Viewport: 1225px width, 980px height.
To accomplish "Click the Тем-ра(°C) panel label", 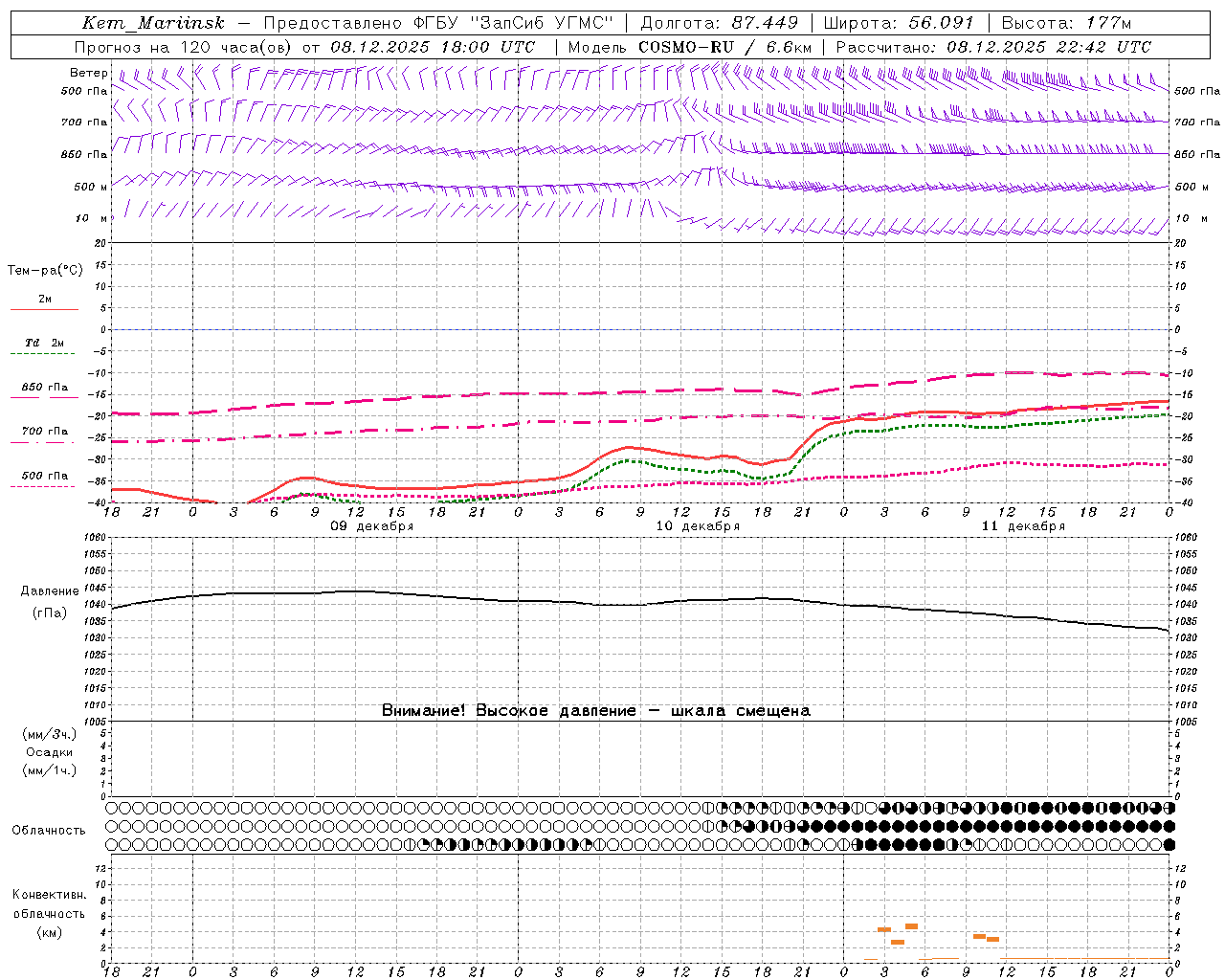I will coord(45,271).
